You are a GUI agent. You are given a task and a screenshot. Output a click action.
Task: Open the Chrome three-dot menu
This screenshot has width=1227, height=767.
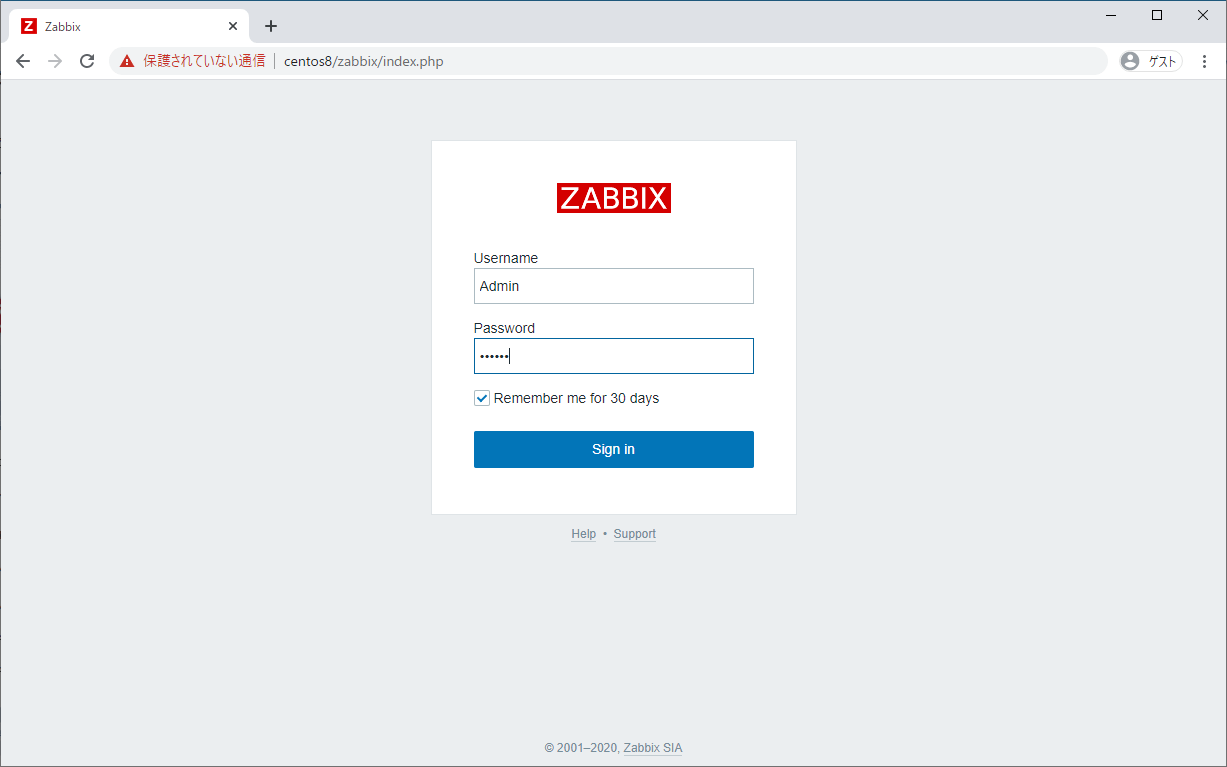point(1204,61)
